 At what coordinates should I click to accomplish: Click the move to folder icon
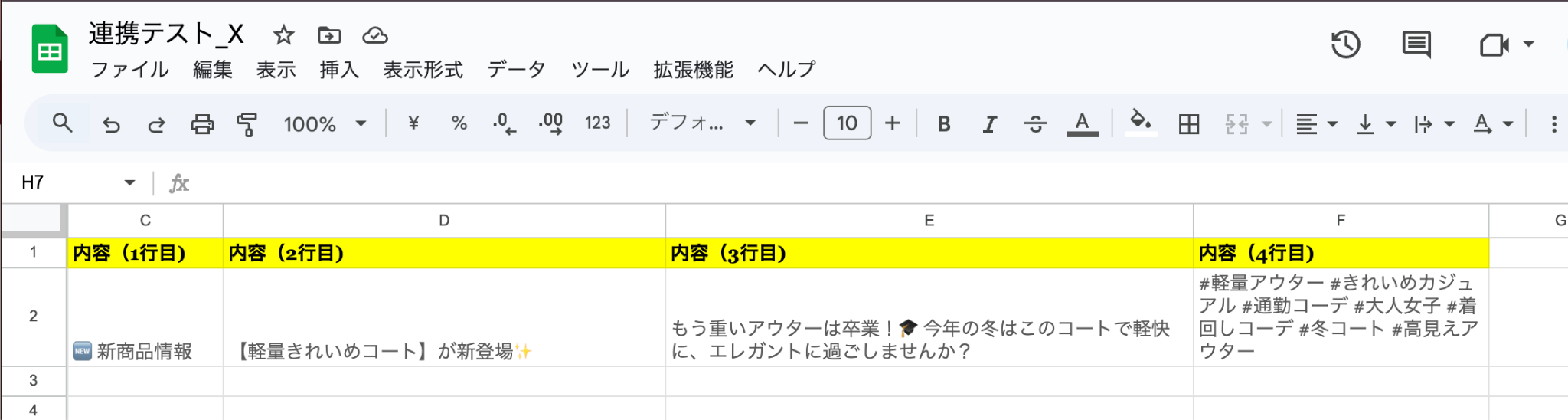329,35
